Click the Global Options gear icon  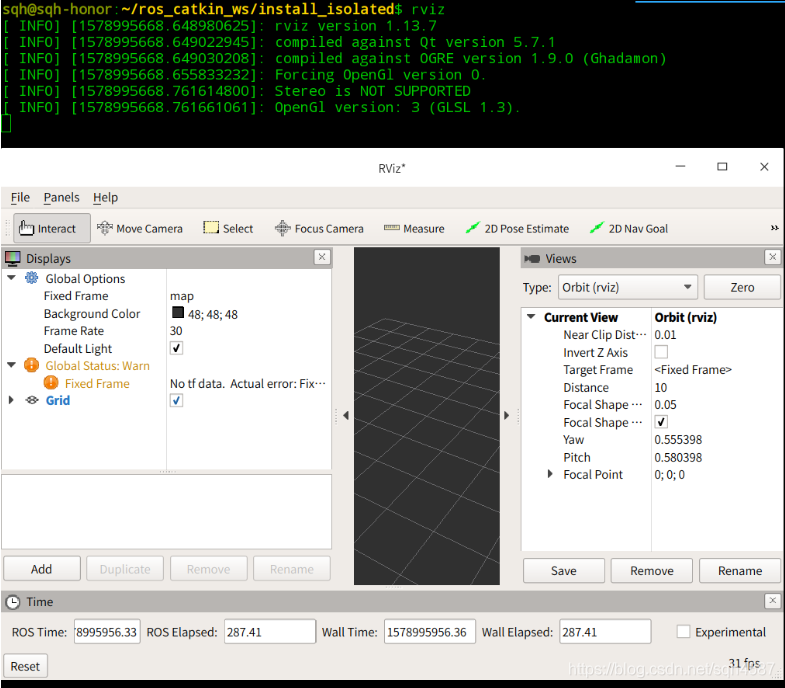[x=32, y=278]
